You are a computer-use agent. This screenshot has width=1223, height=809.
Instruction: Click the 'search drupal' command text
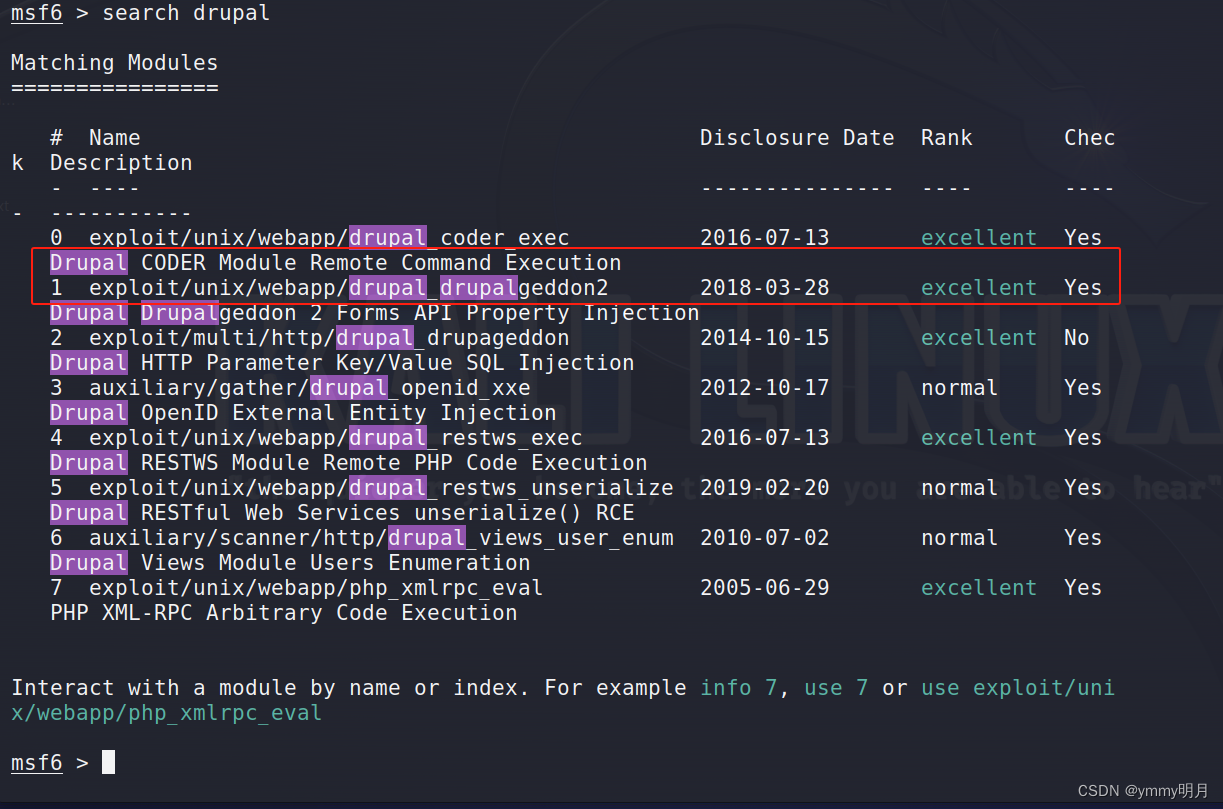186,13
